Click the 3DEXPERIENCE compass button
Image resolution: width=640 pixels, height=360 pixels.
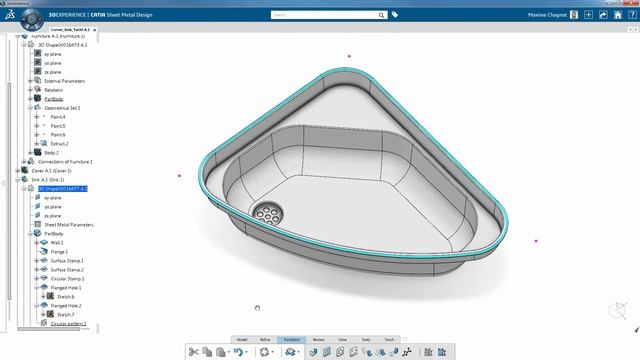(x=32, y=20)
